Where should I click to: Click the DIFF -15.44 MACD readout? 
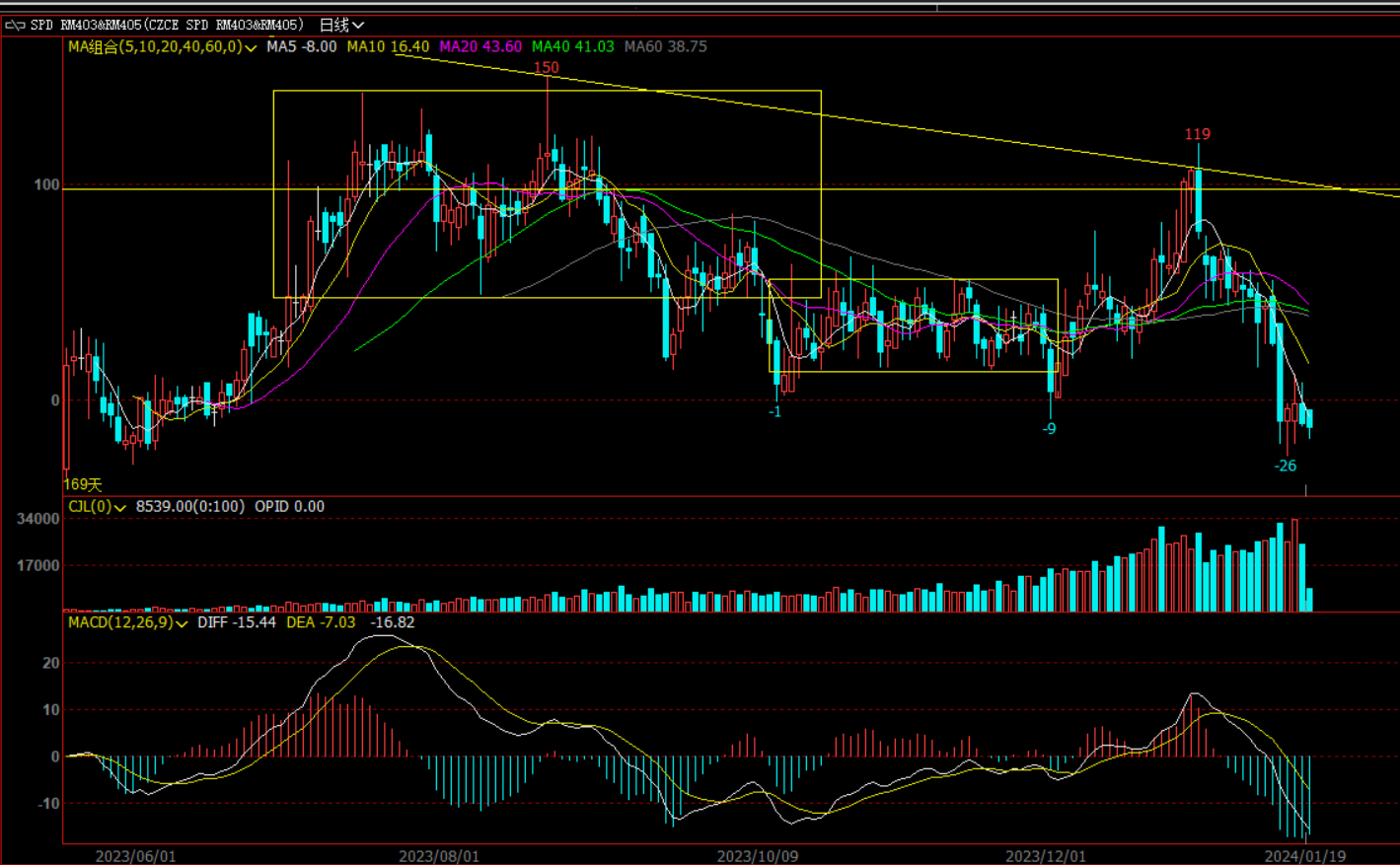click(237, 622)
